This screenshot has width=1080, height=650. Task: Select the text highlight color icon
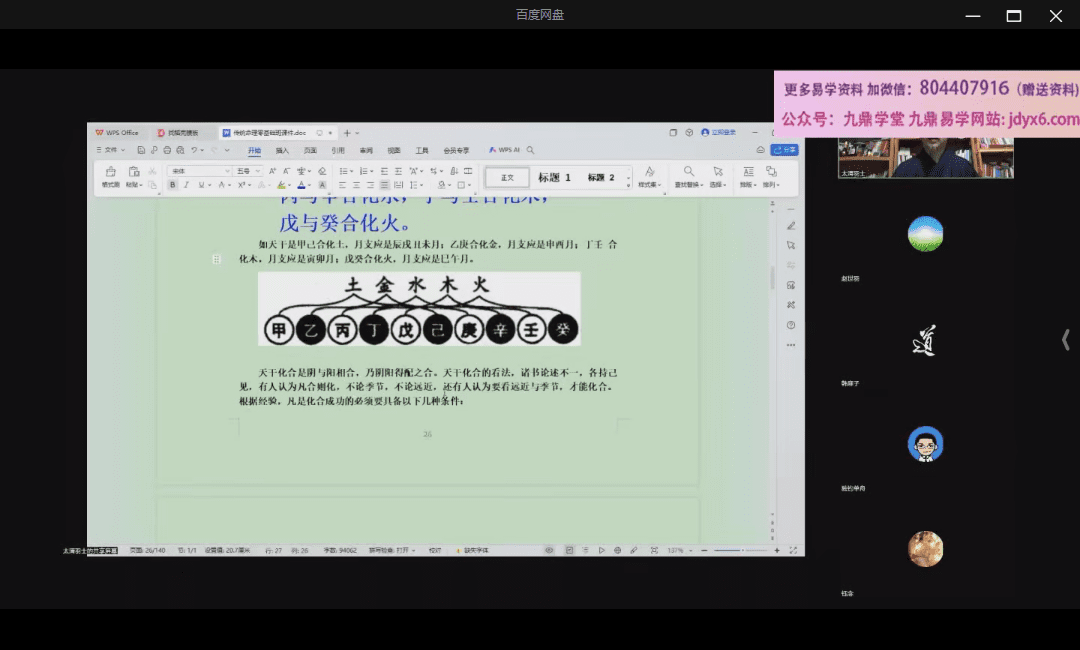point(280,184)
